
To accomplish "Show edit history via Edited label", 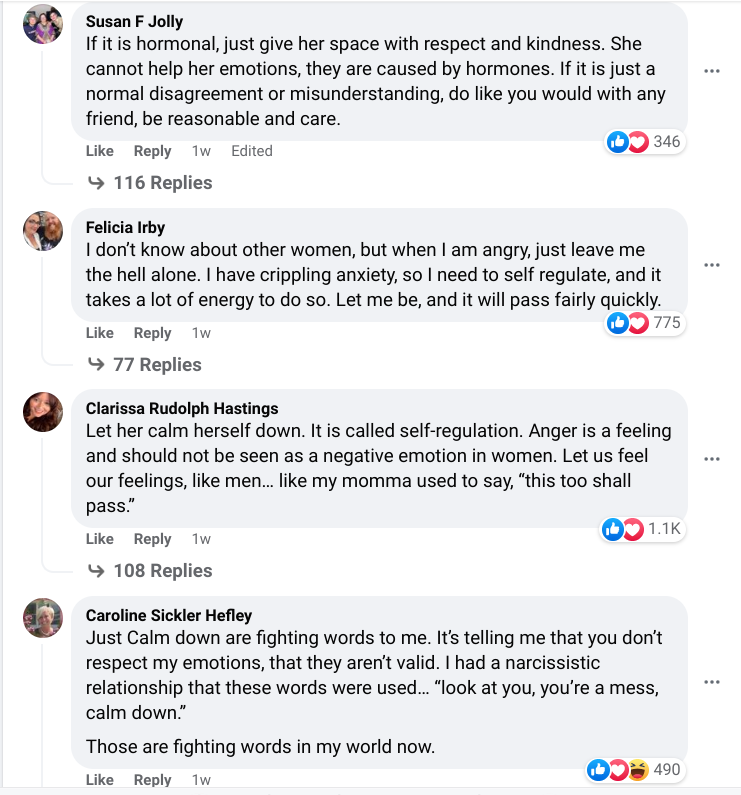I will [x=252, y=151].
